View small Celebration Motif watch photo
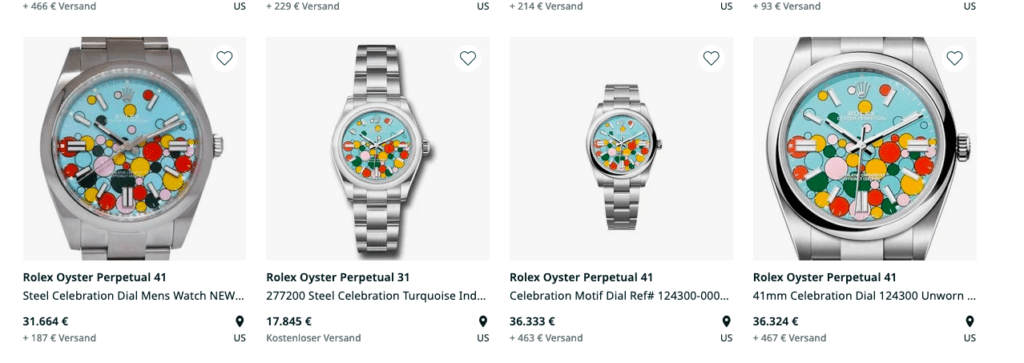The width and height of the screenshot is (1024, 363). click(621, 149)
